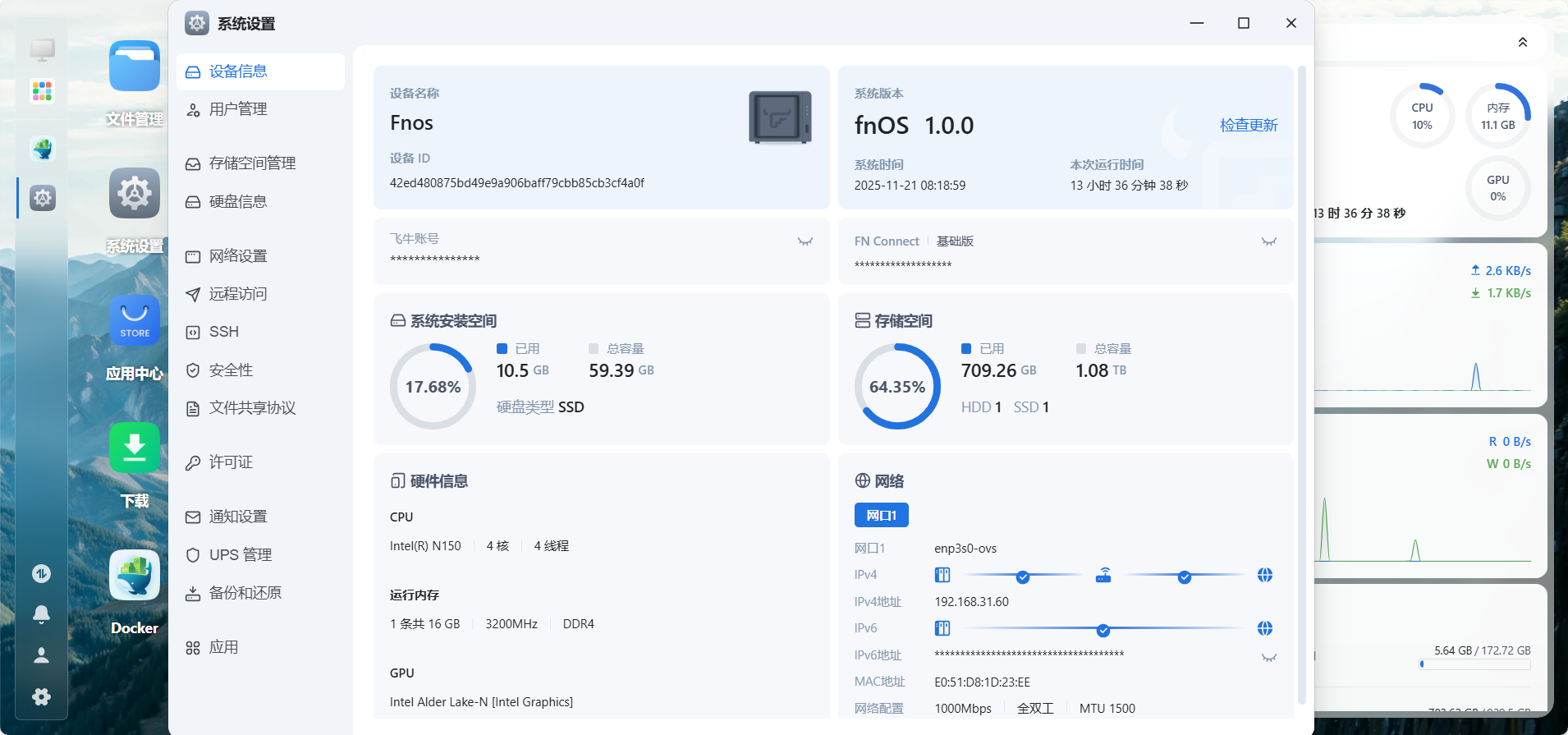
Task: Launch the 应用中心 store icon
Action: point(134,321)
